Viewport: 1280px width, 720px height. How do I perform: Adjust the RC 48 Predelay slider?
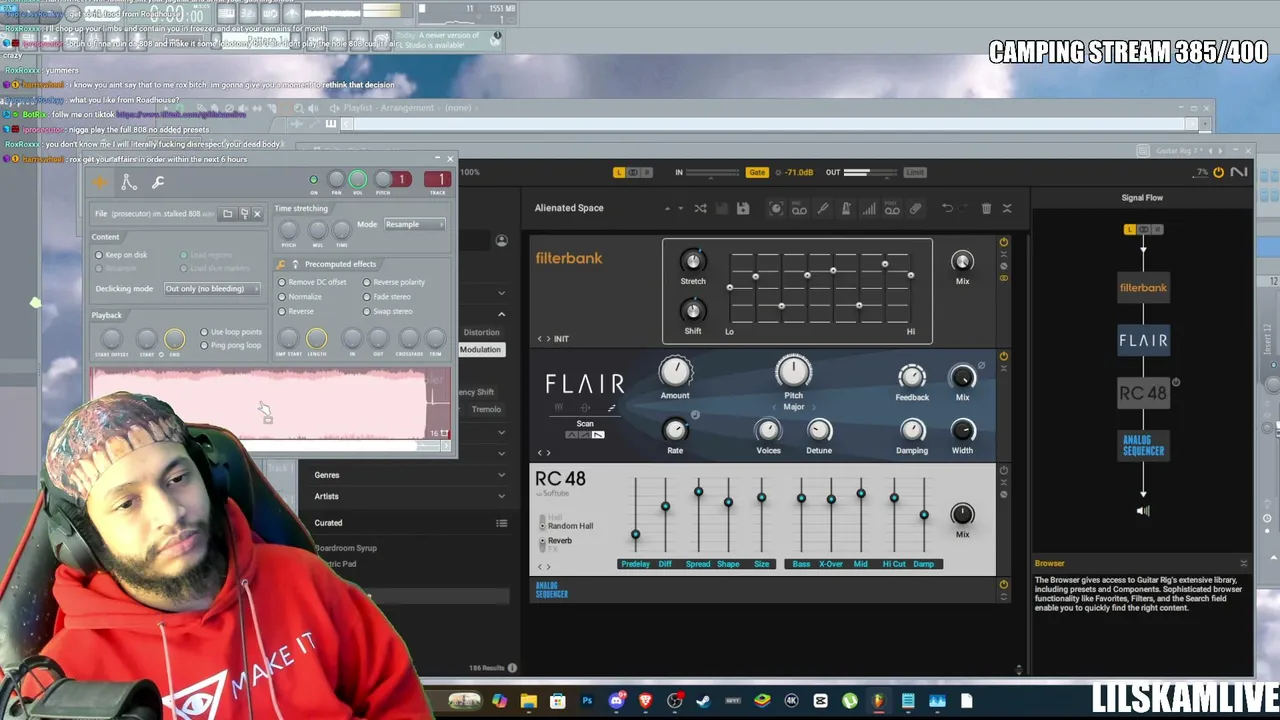point(635,534)
